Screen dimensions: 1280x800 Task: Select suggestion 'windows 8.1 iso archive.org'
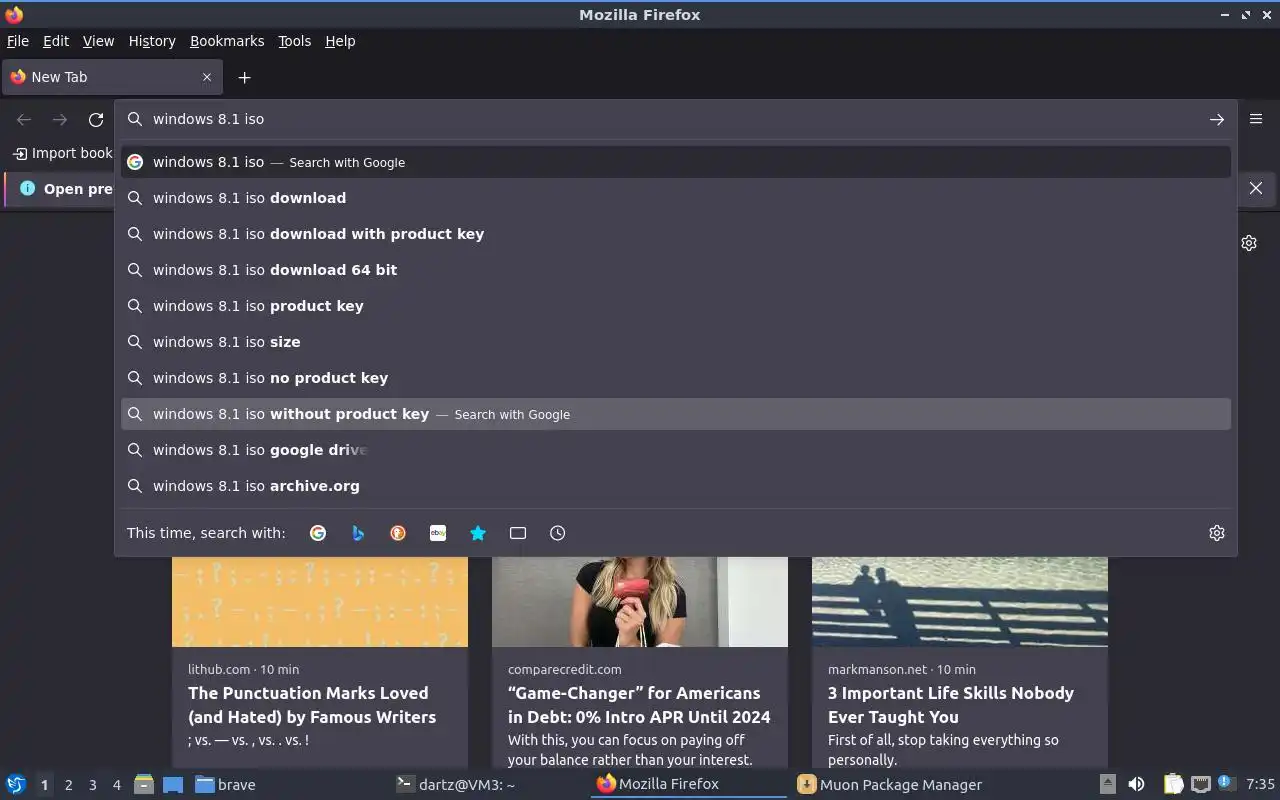tap(676, 486)
